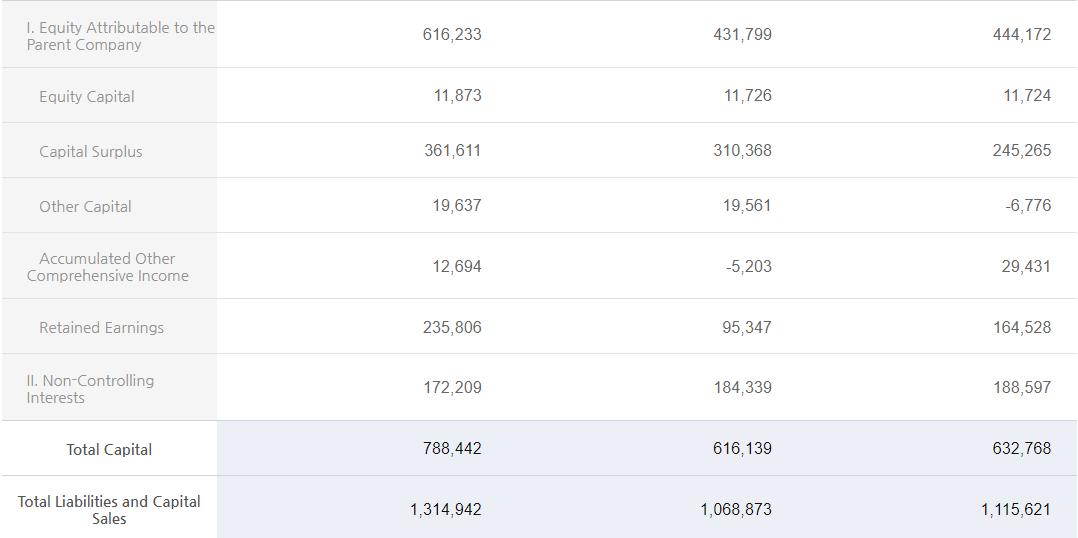Screen dimensions: 1078x538
Task: Click the value 788,442 in Total Capital
Action: (452, 449)
